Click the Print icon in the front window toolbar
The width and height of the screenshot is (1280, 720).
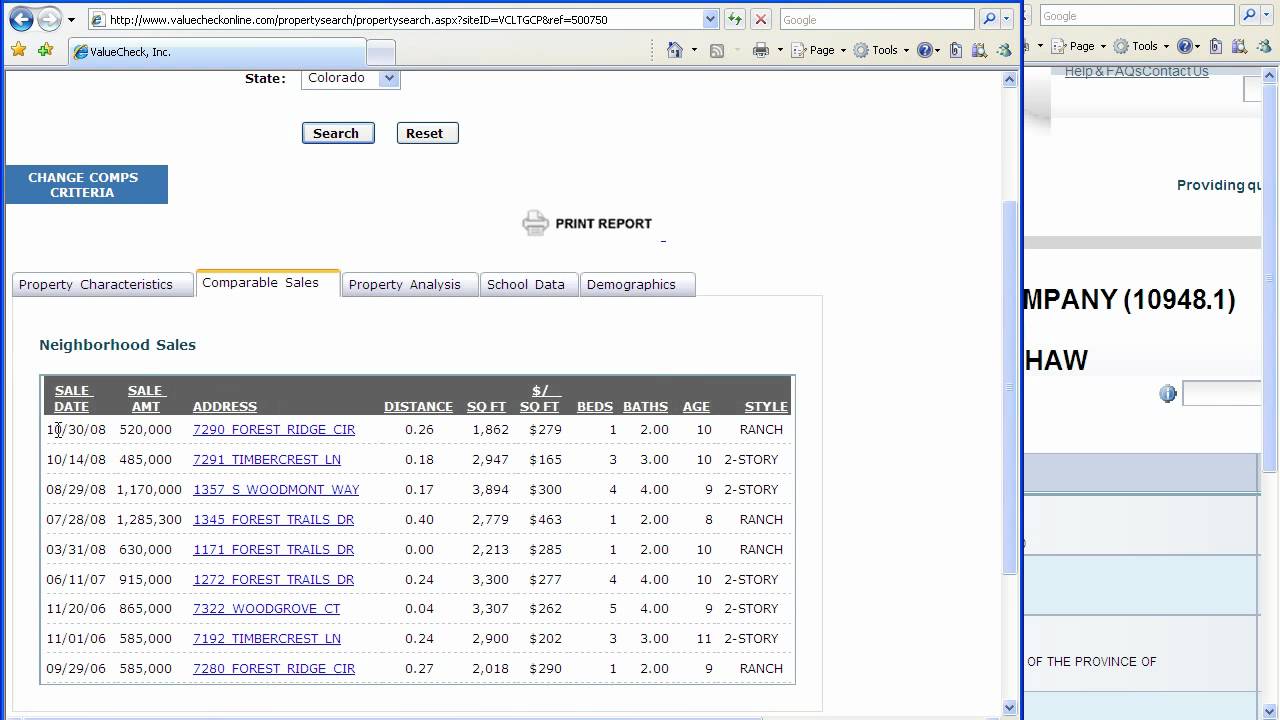[761, 50]
